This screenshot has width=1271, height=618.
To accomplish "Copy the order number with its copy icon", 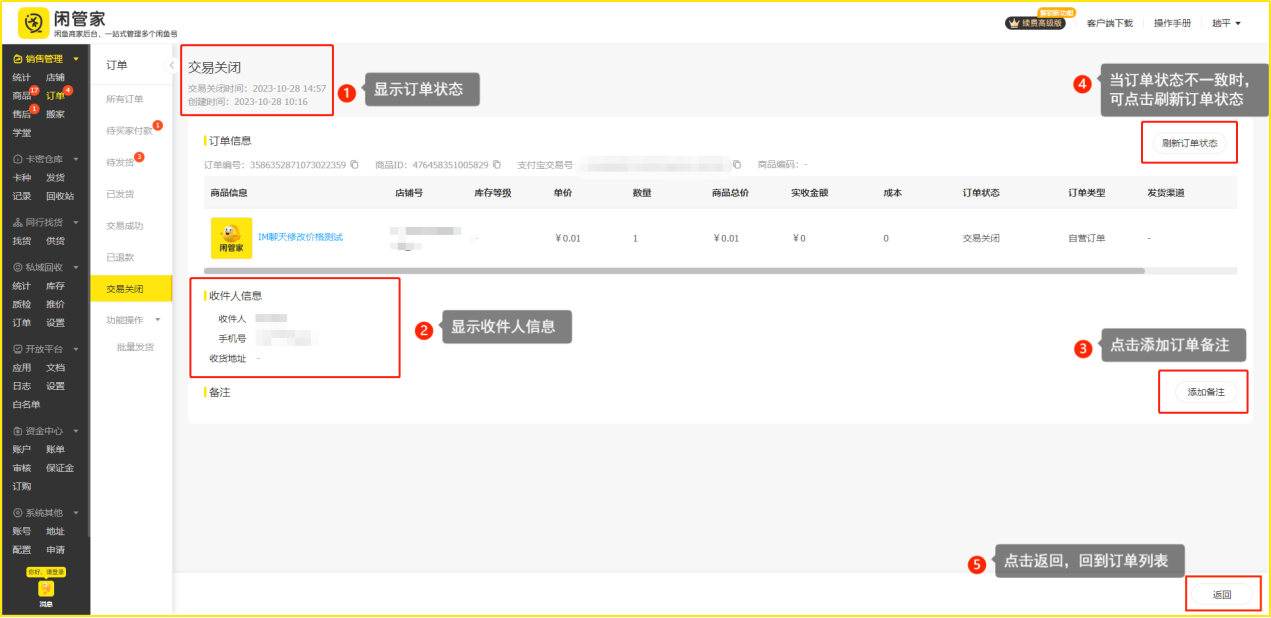I will point(354,164).
